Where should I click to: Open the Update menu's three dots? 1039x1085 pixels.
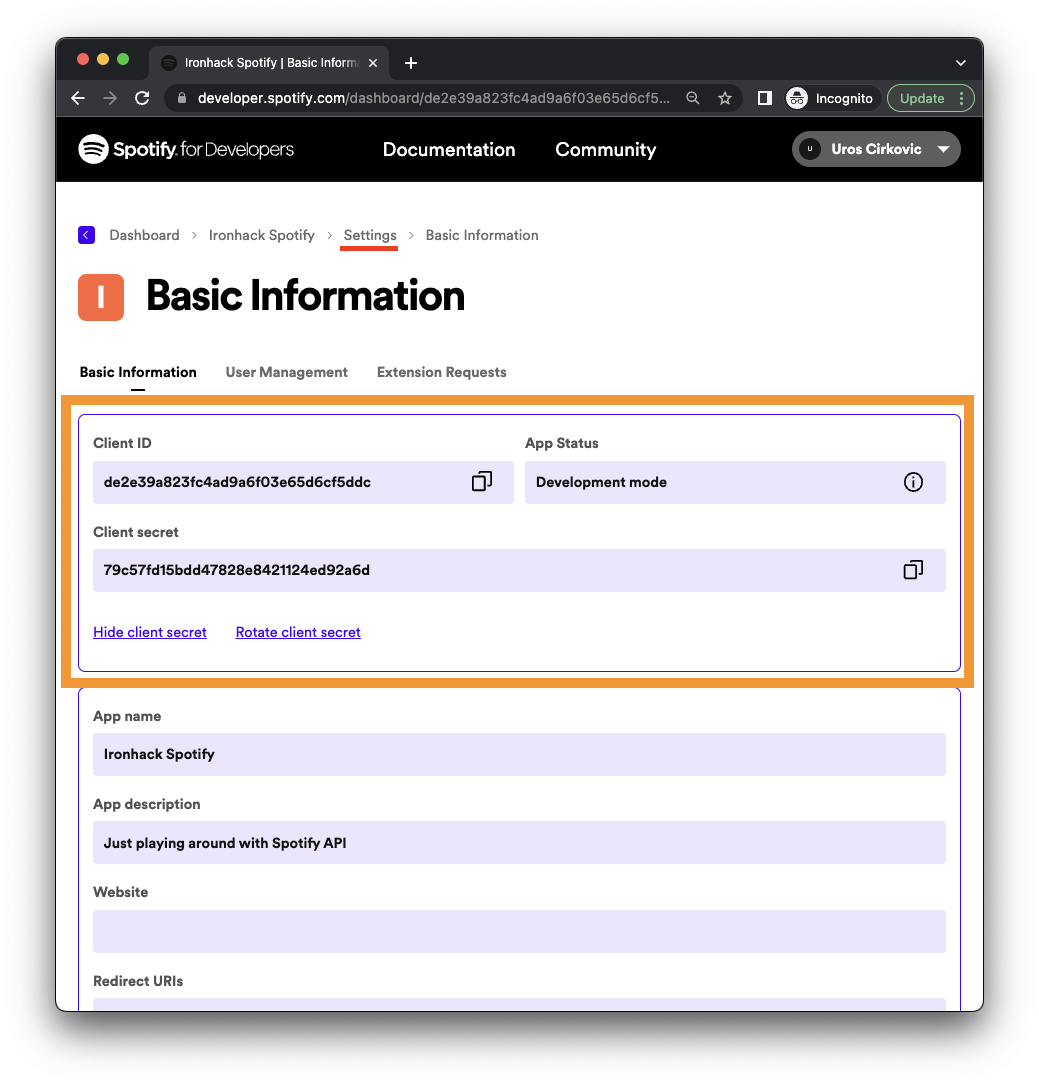point(962,98)
